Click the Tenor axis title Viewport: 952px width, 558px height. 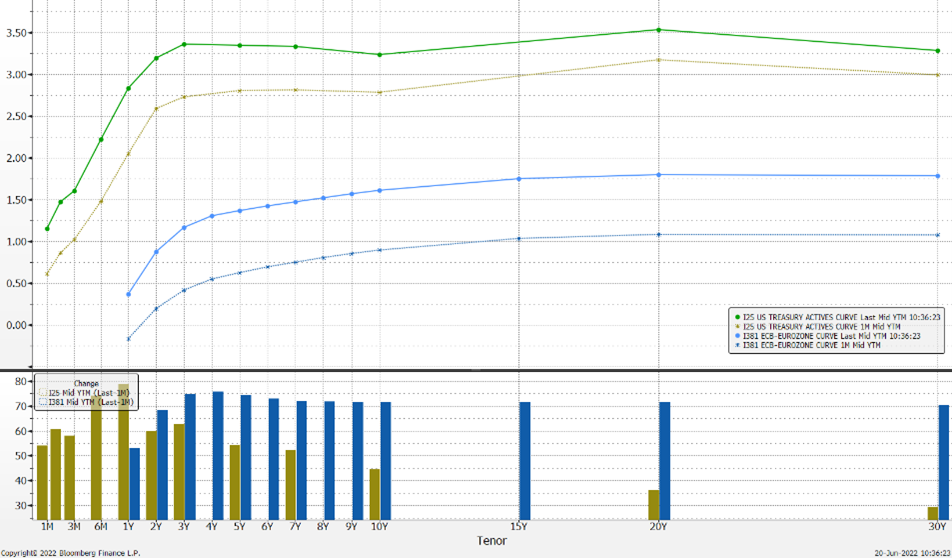coord(491,541)
